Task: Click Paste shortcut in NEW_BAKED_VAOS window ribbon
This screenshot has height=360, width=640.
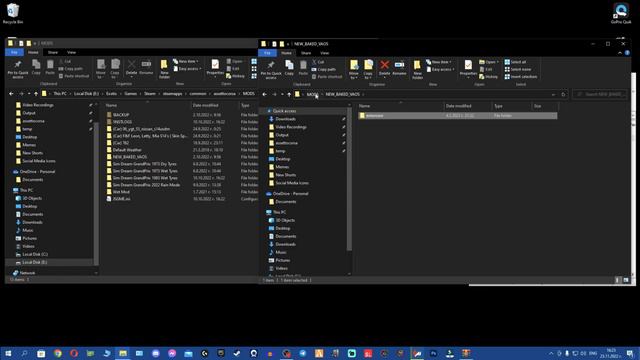Action: pos(327,77)
